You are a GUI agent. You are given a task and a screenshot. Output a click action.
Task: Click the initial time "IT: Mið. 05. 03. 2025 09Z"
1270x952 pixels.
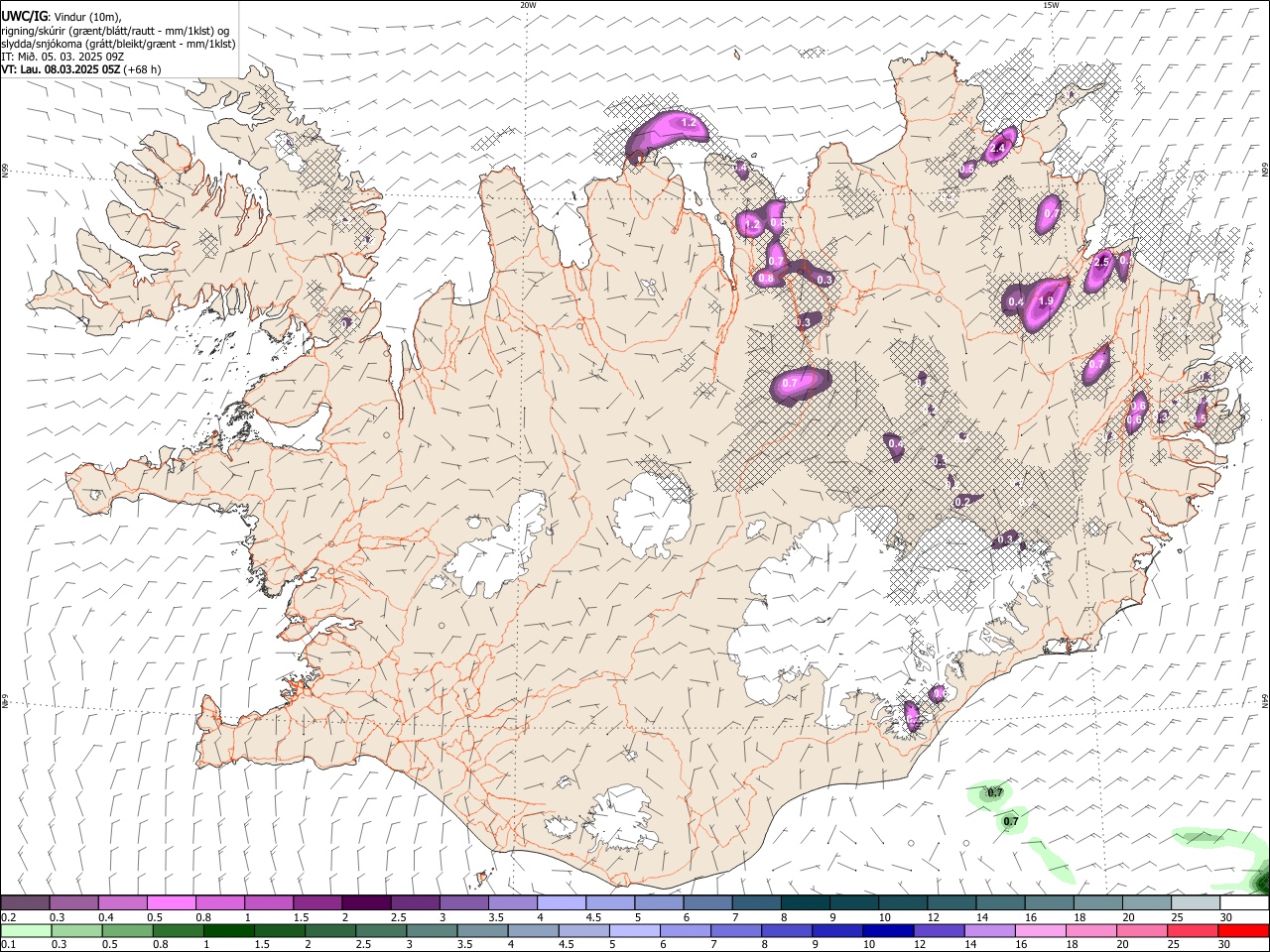coord(63,57)
